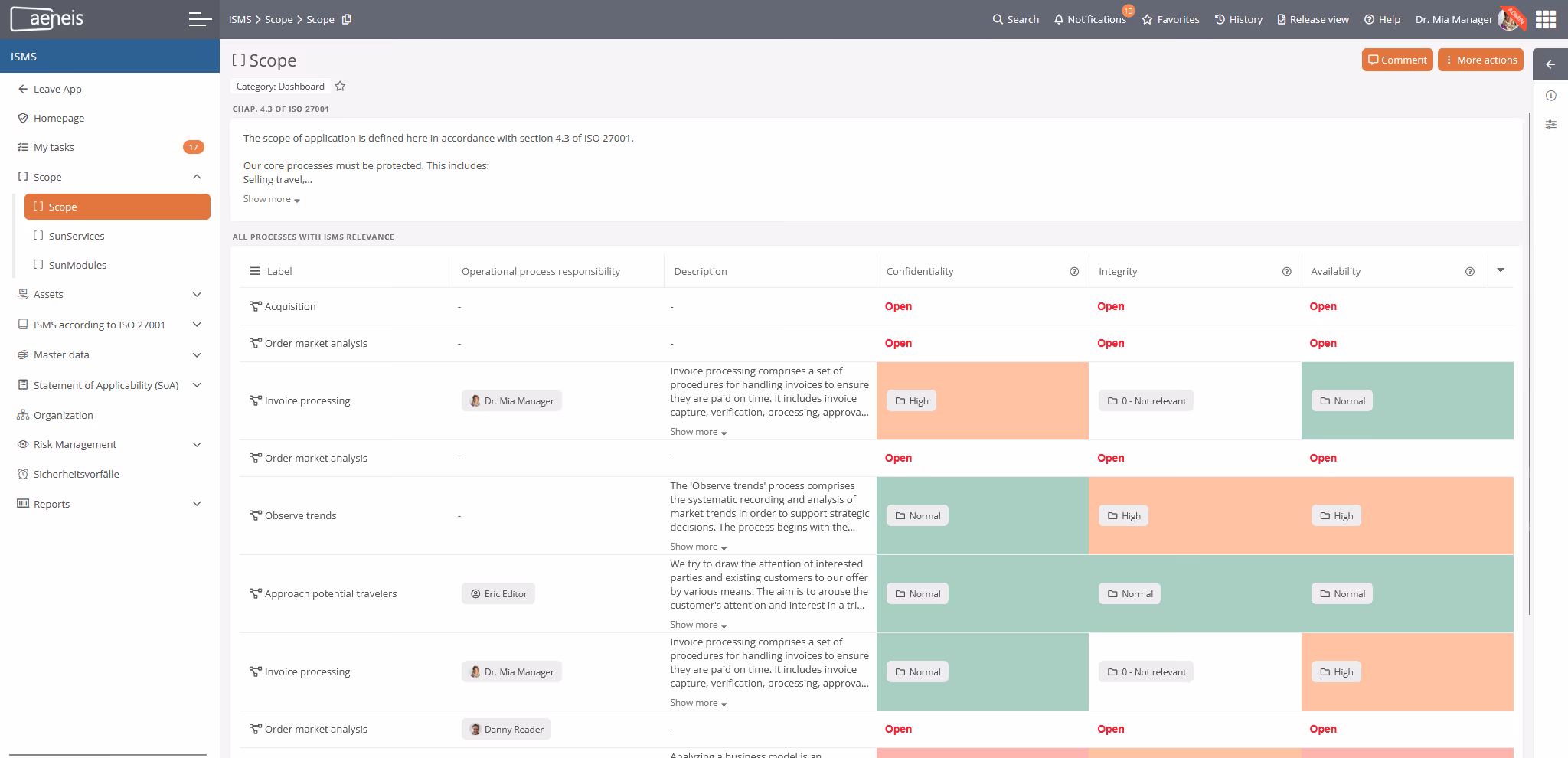The image size is (1568, 758).
Task: Click the My tasks 17 badge
Action: [x=193, y=147]
